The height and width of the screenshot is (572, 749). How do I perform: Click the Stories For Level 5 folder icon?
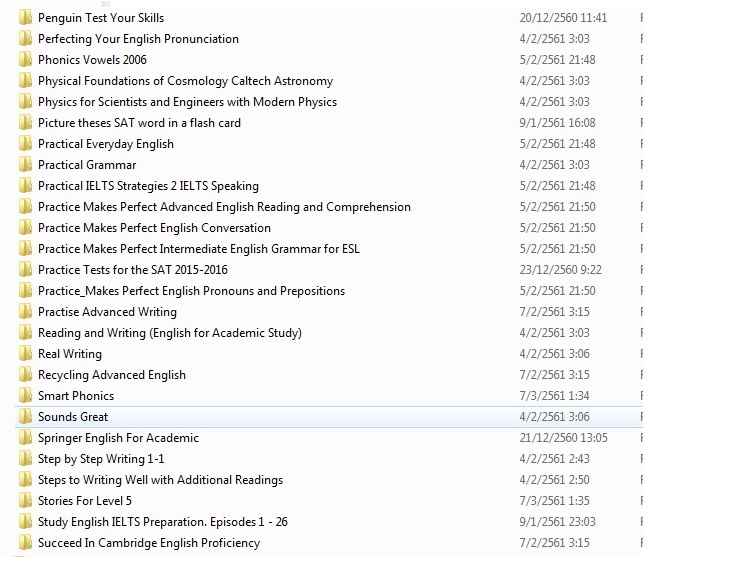pos(25,501)
